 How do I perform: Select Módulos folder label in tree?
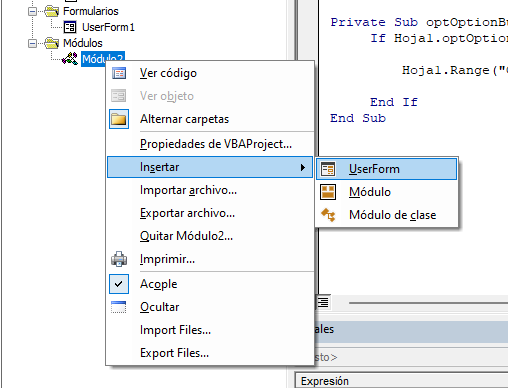pyautogui.click(x=83, y=43)
